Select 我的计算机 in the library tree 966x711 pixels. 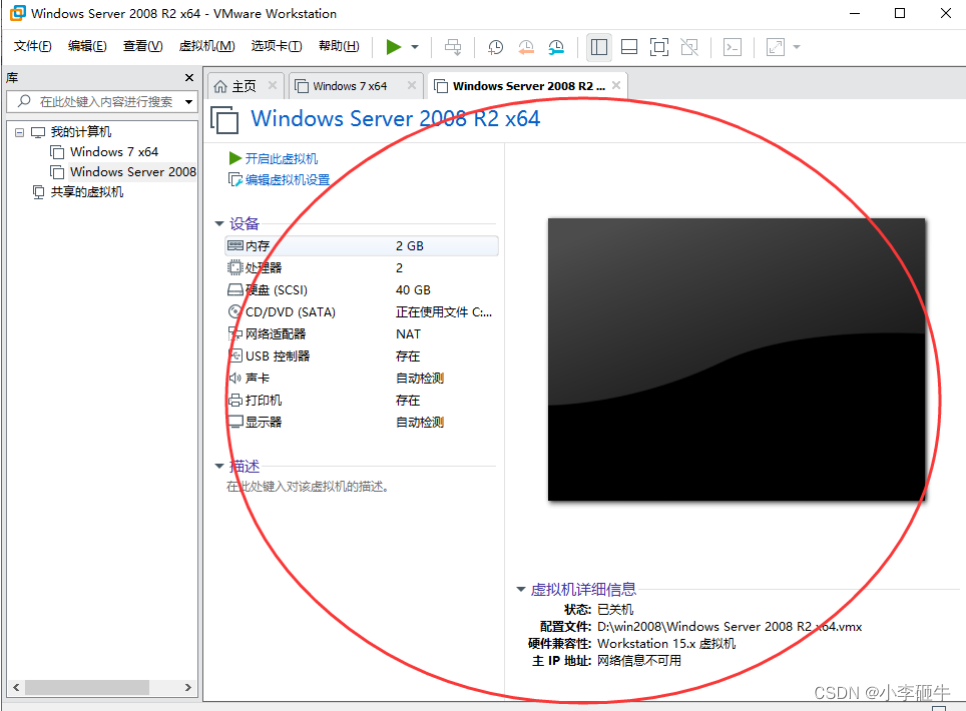(x=80, y=132)
